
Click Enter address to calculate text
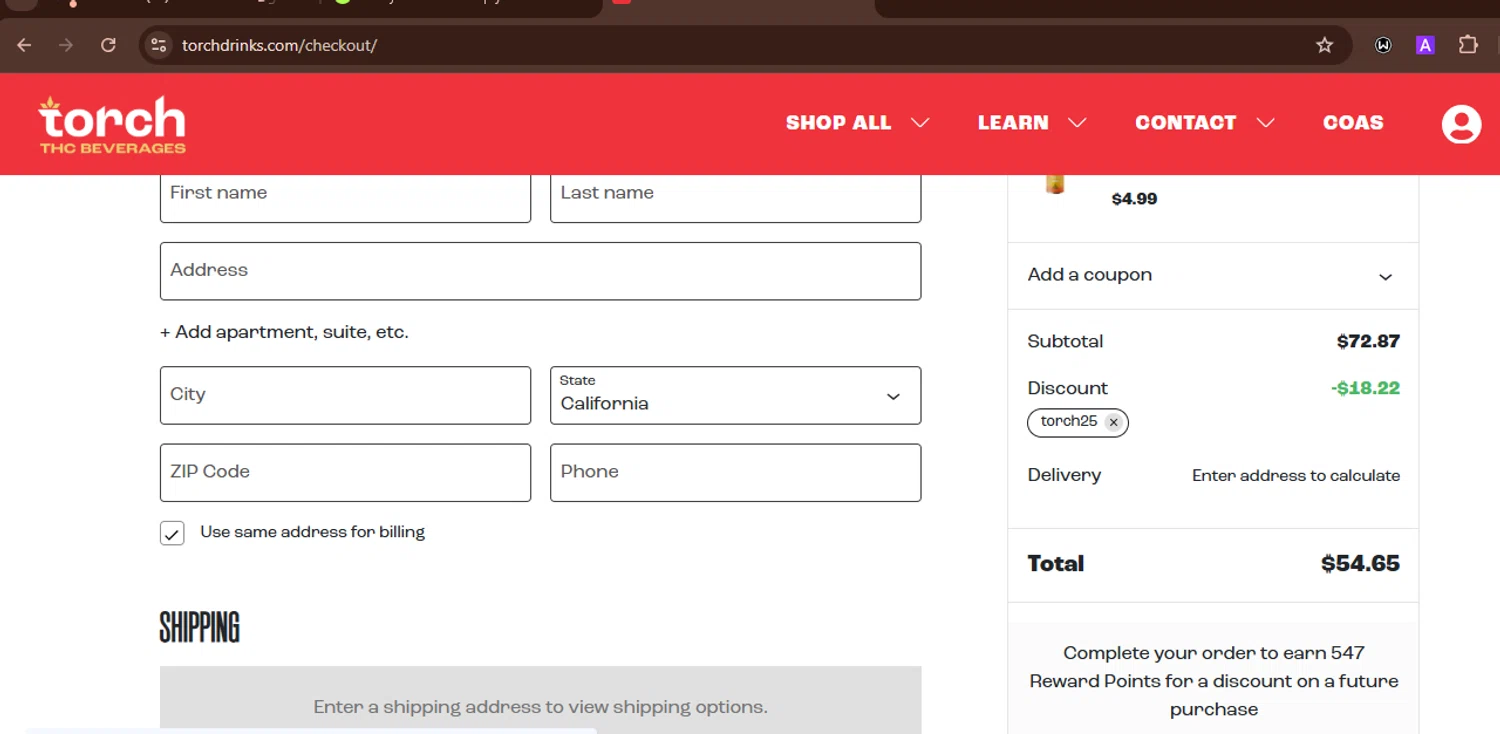click(x=1296, y=476)
